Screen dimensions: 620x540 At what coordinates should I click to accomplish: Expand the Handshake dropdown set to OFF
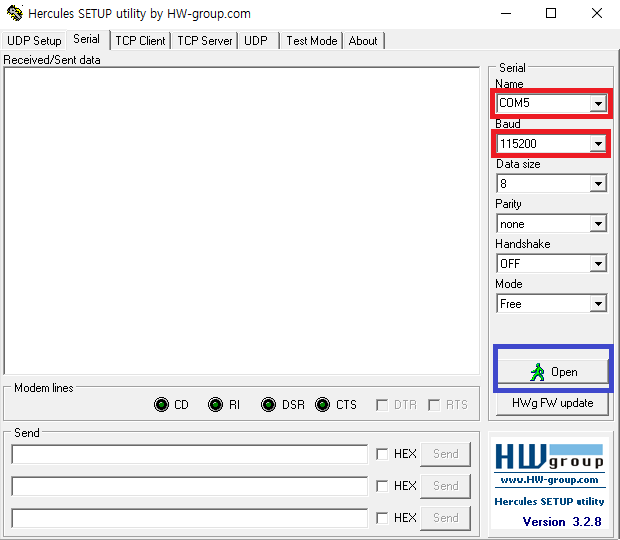coord(598,264)
